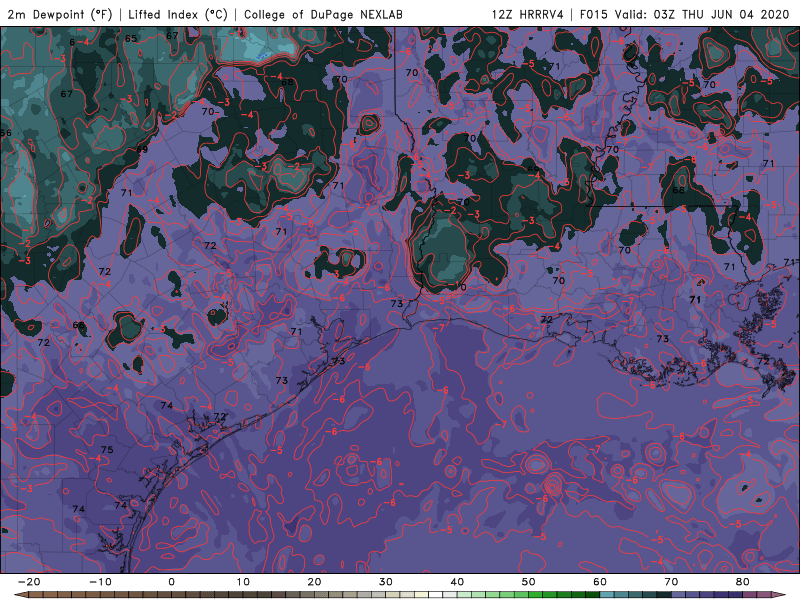Select the "College of DuPage NEXLAB" label

323,14
